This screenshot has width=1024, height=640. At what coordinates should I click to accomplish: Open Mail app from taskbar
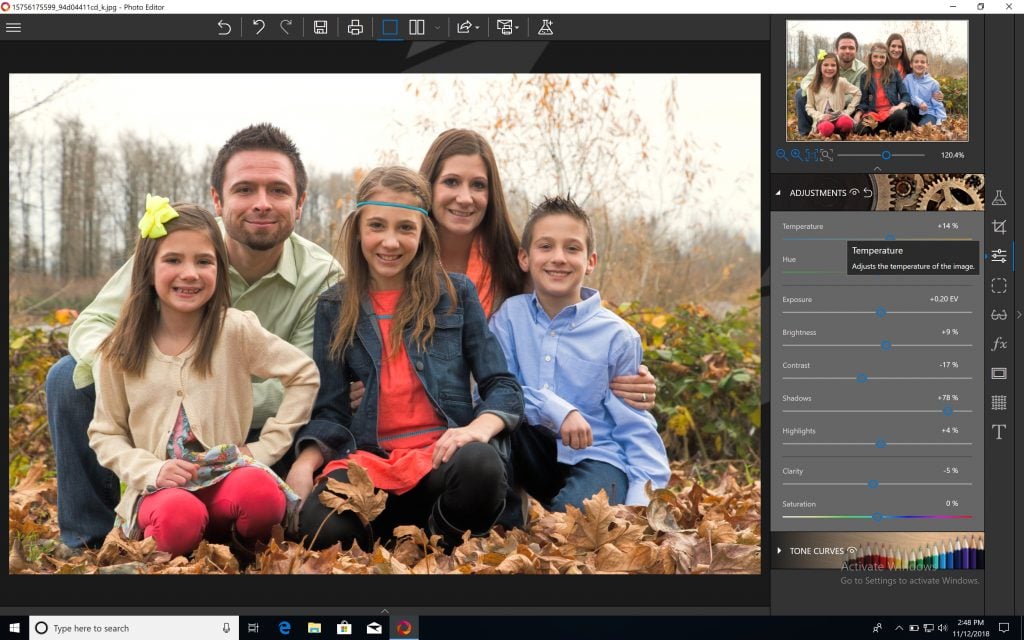(374, 628)
